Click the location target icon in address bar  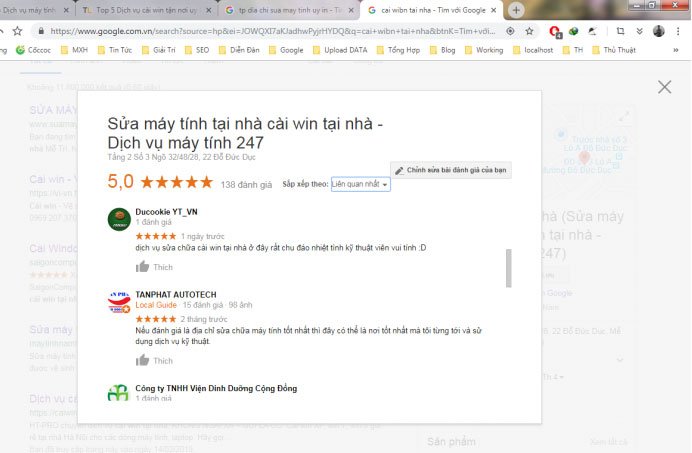(x=510, y=31)
